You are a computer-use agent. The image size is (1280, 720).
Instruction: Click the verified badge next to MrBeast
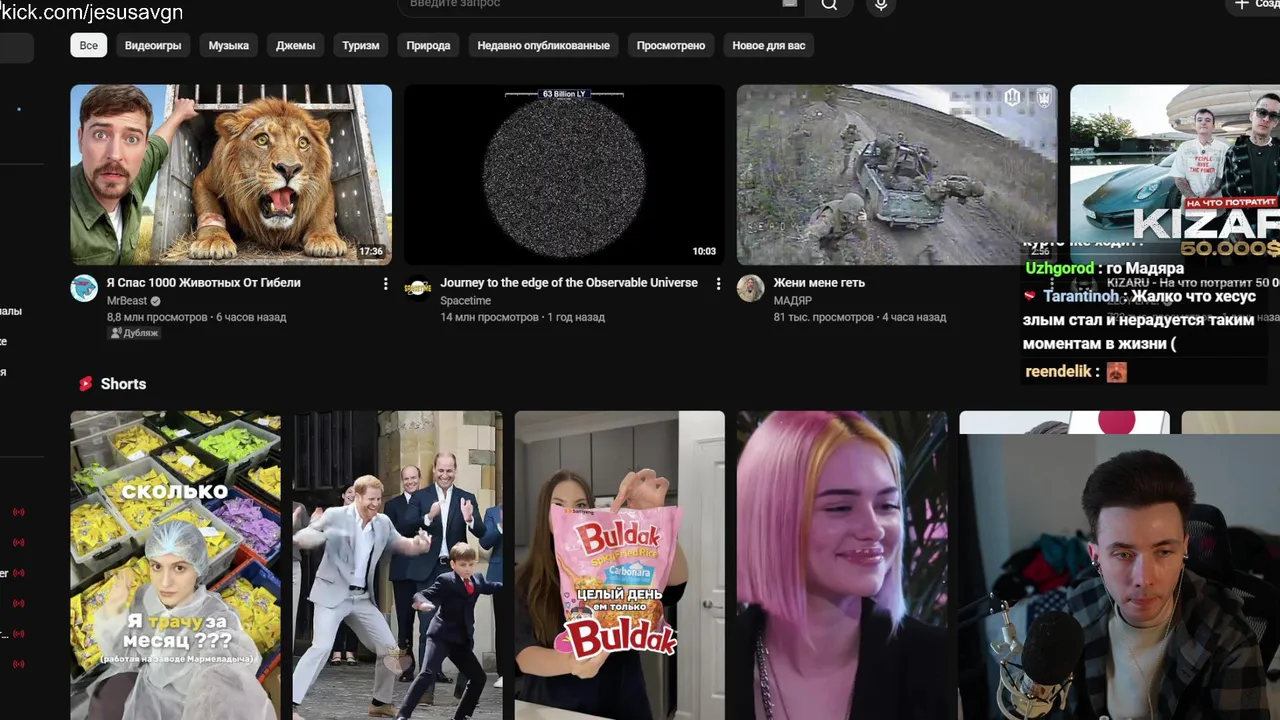click(155, 301)
